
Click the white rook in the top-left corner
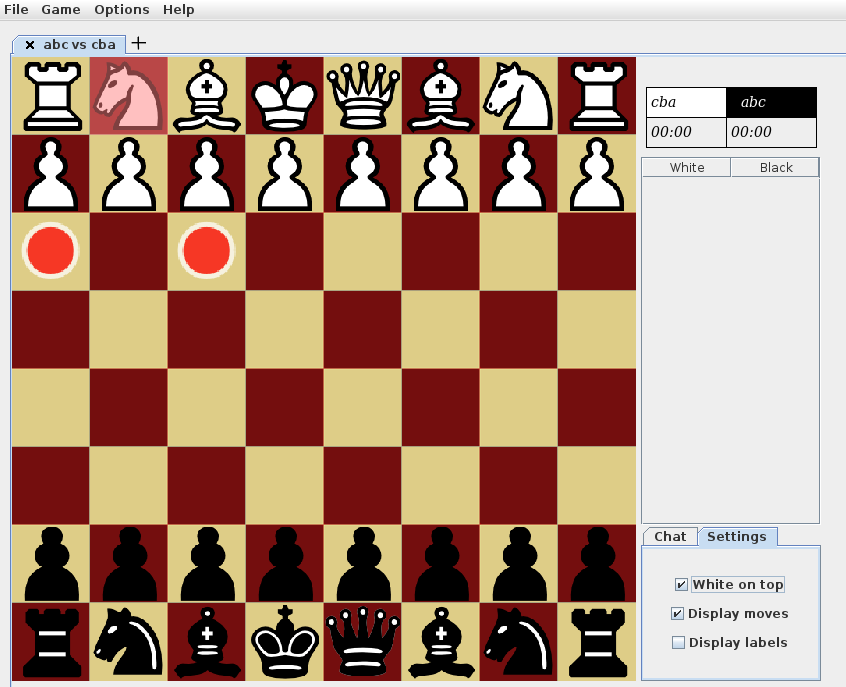pyautogui.click(x=50, y=95)
